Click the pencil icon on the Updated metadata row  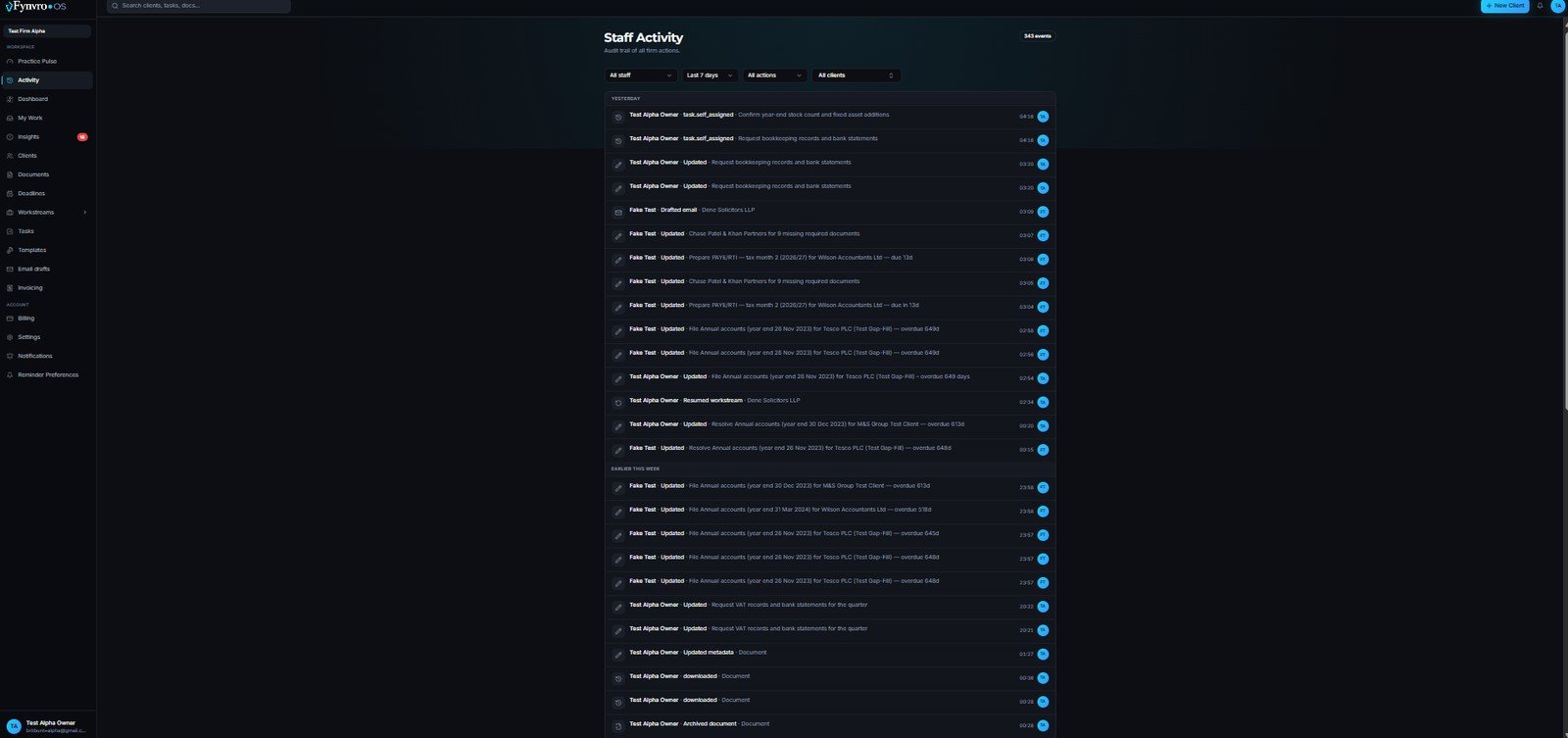pos(618,654)
